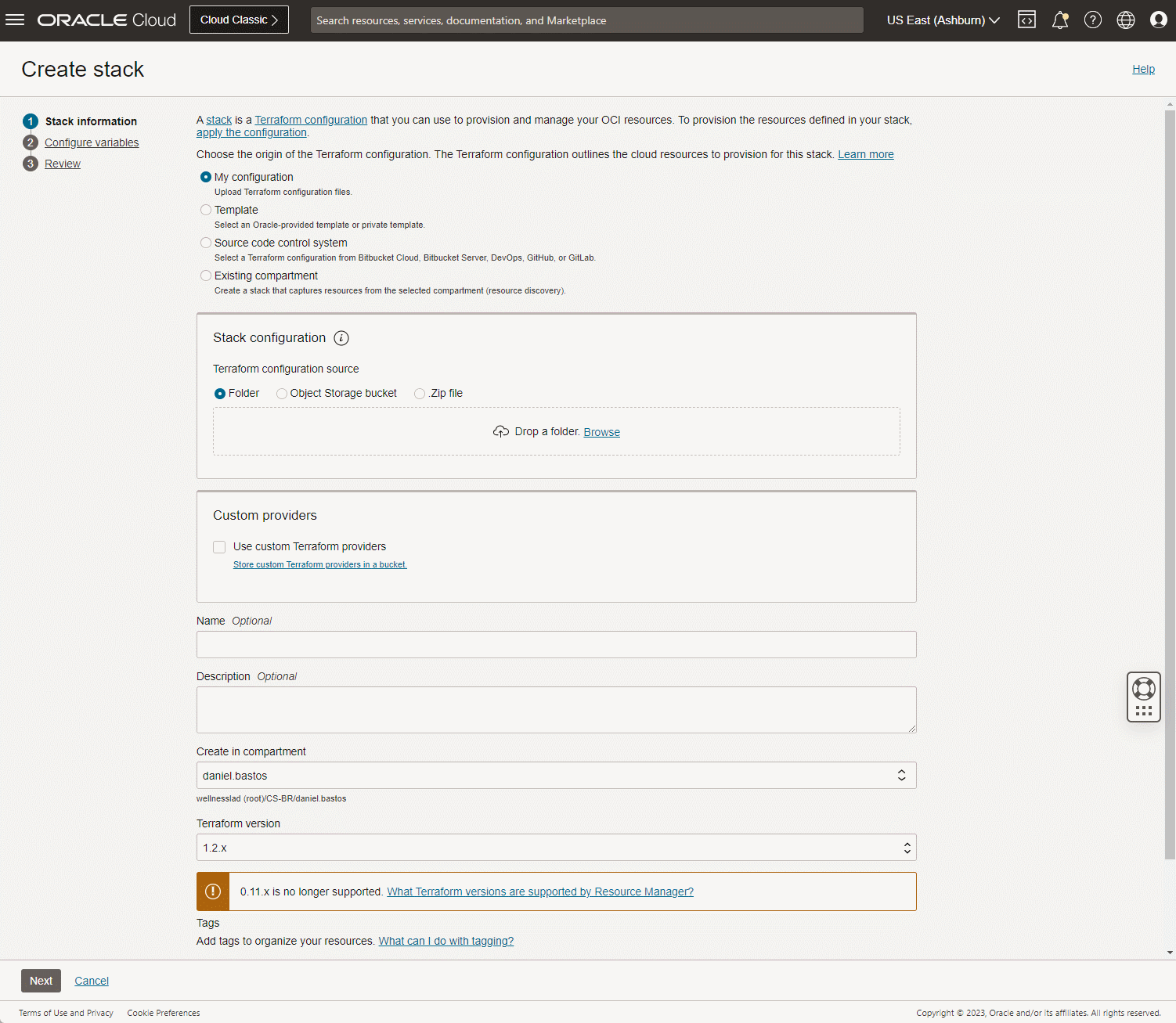Open the notifications bell
Screen dimensions: 1176x1023
coord(1059,20)
